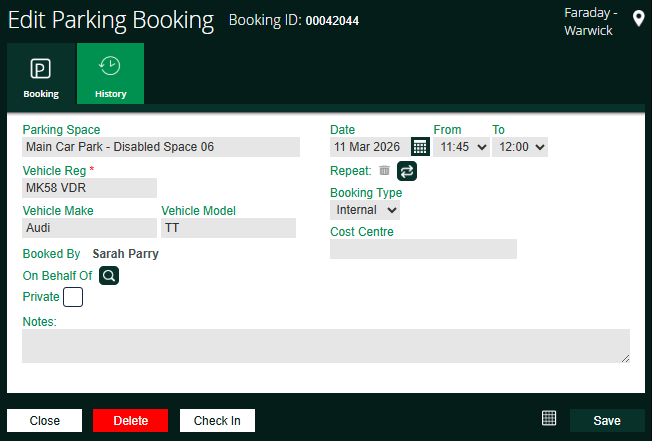Image resolution: width=652 pixels, height=441 pixels.
Task: Click the trash icon beside Repeat
Action: 384,171
